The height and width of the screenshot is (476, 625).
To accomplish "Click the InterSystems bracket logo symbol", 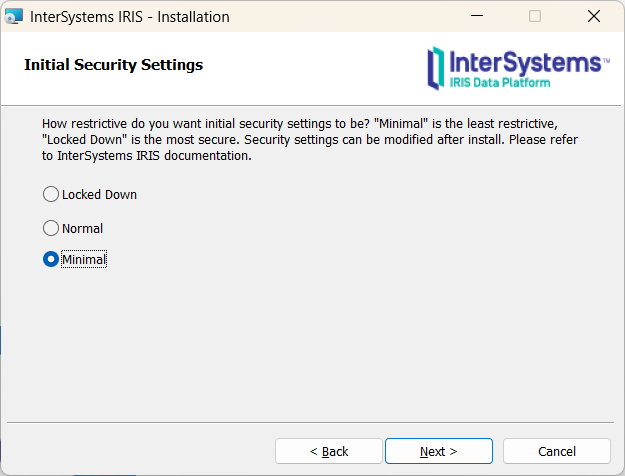I will tap(435, 66).
